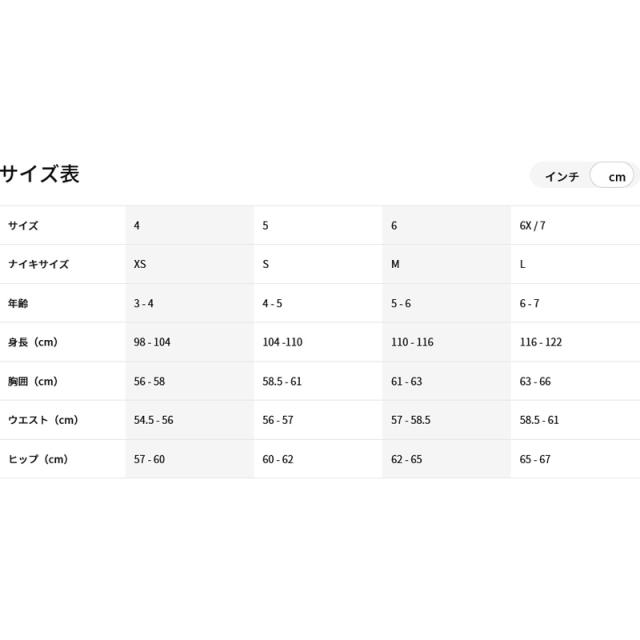The width and height of the screenshot is (640, 640).
Task: Switch size units to インチ
Action: point(561,176)
